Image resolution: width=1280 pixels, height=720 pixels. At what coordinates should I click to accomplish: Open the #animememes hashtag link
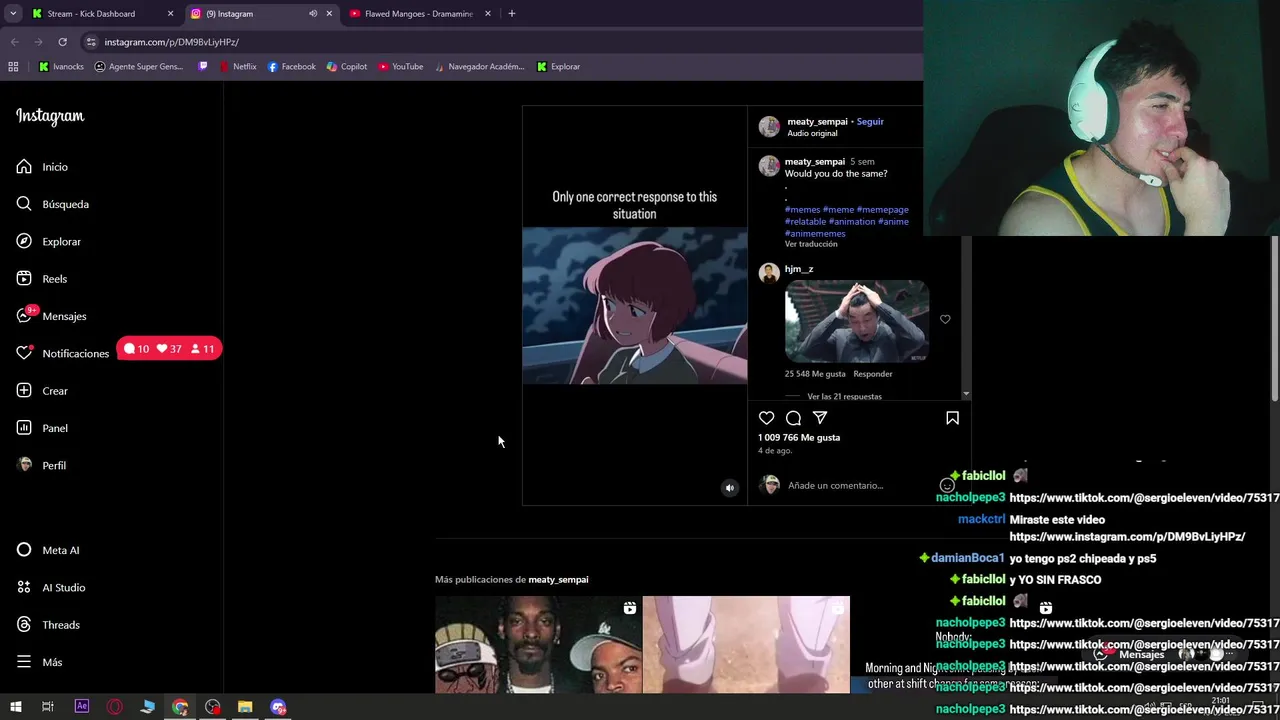coord(815,233)
